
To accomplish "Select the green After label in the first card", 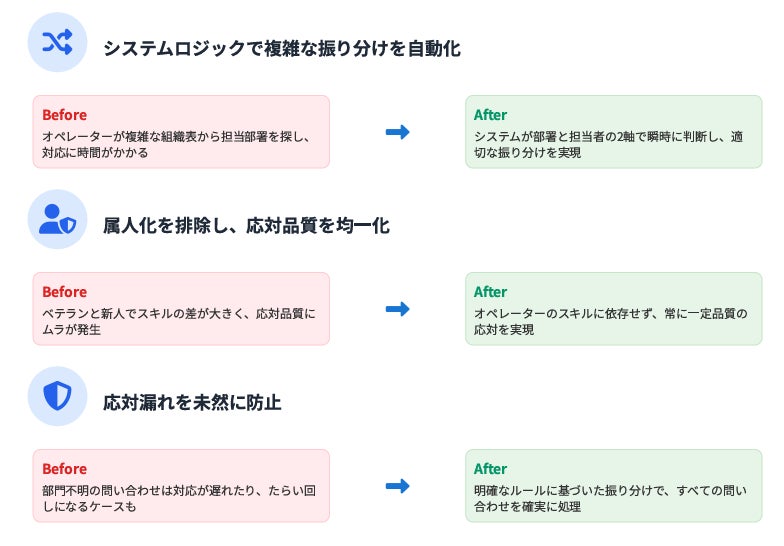I will point(490,115).
